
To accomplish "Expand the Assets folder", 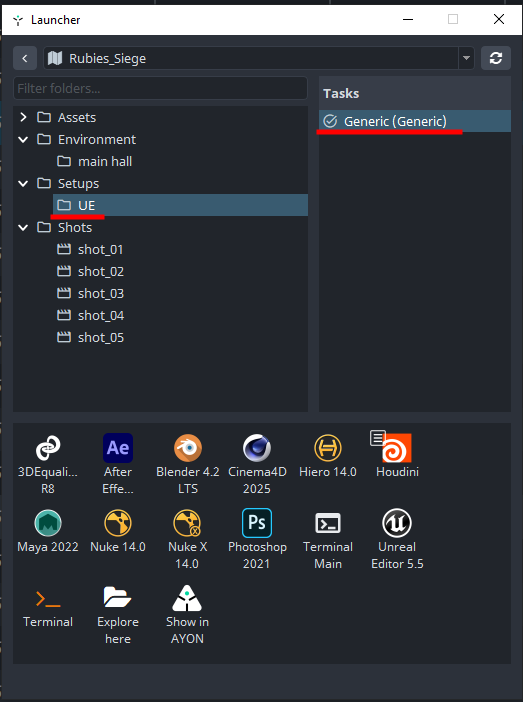I will pos(23,117).
